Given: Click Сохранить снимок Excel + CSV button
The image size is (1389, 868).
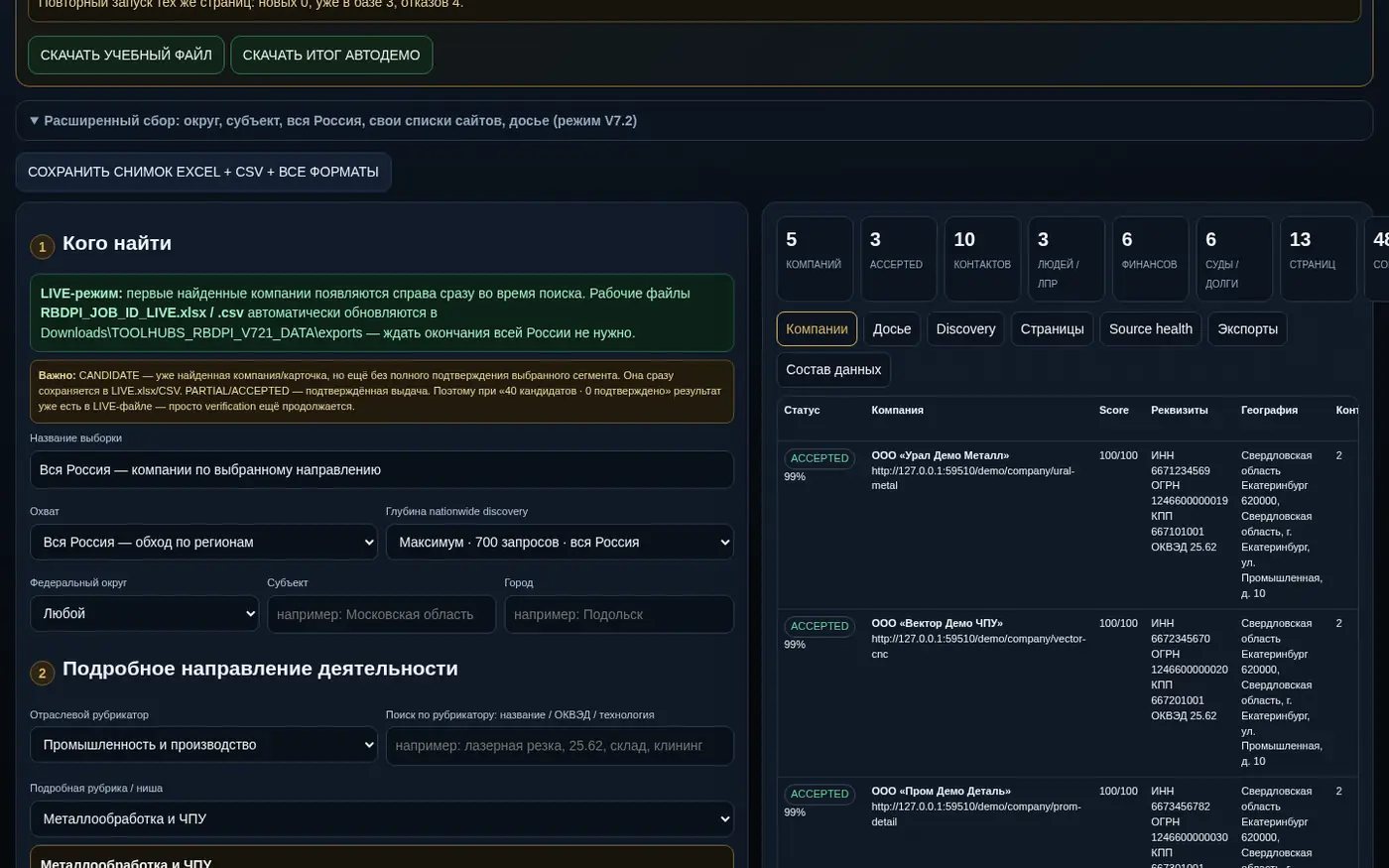Looking at the screenshot, I should pyautogui.click(x=203, y=172).
